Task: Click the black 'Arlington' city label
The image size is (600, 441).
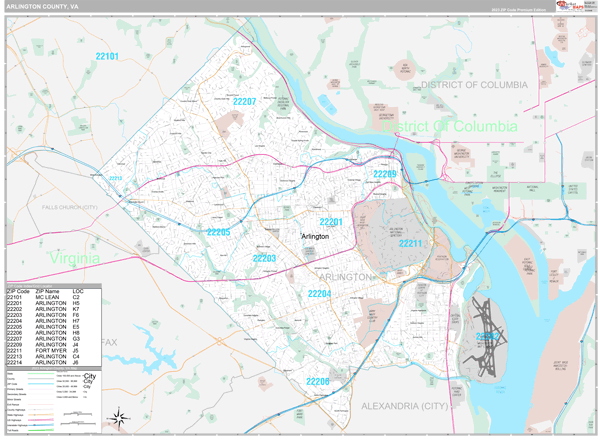Action: [320, 237]
